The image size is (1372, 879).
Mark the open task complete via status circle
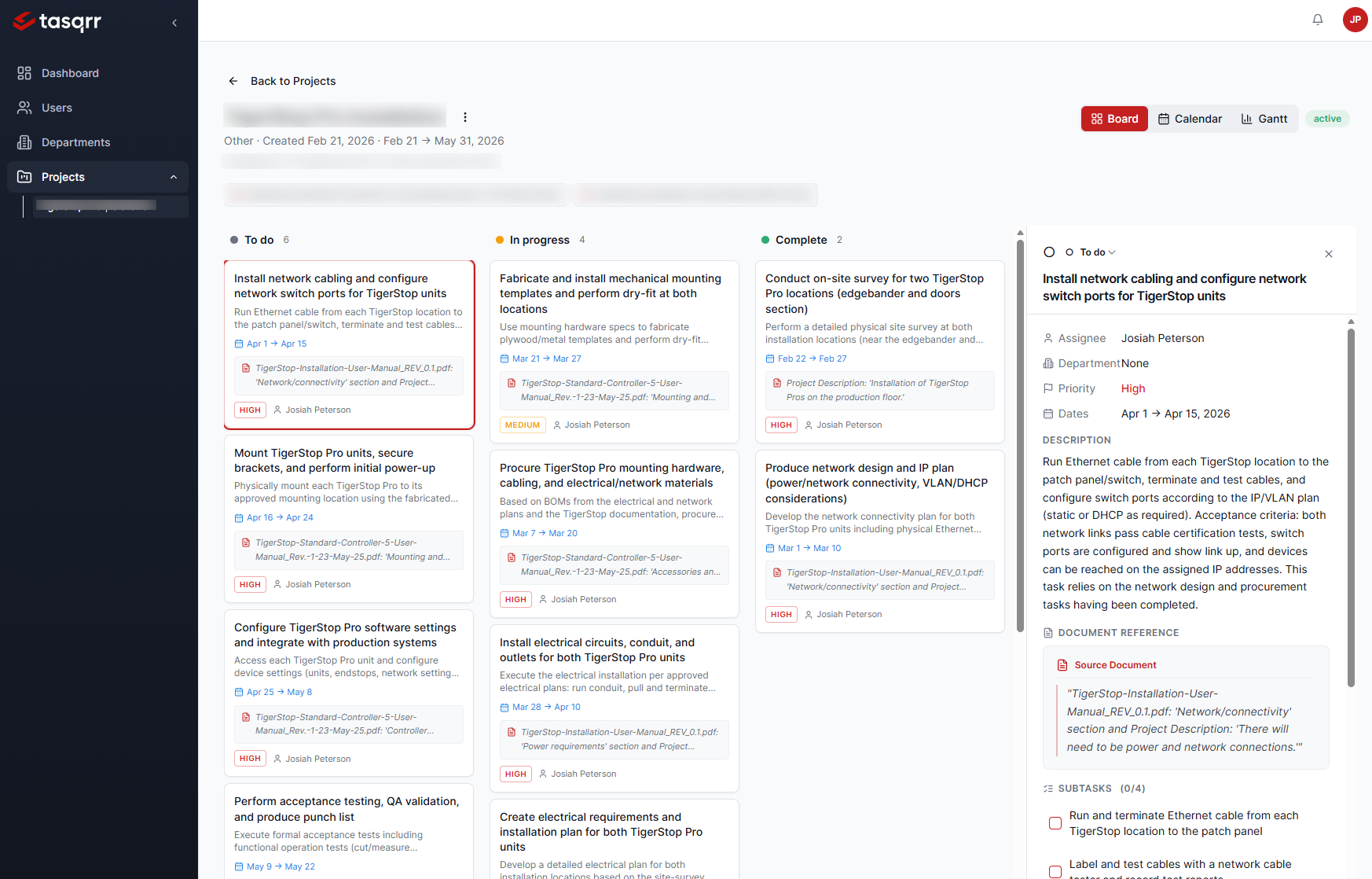(x=1050, y=252)
